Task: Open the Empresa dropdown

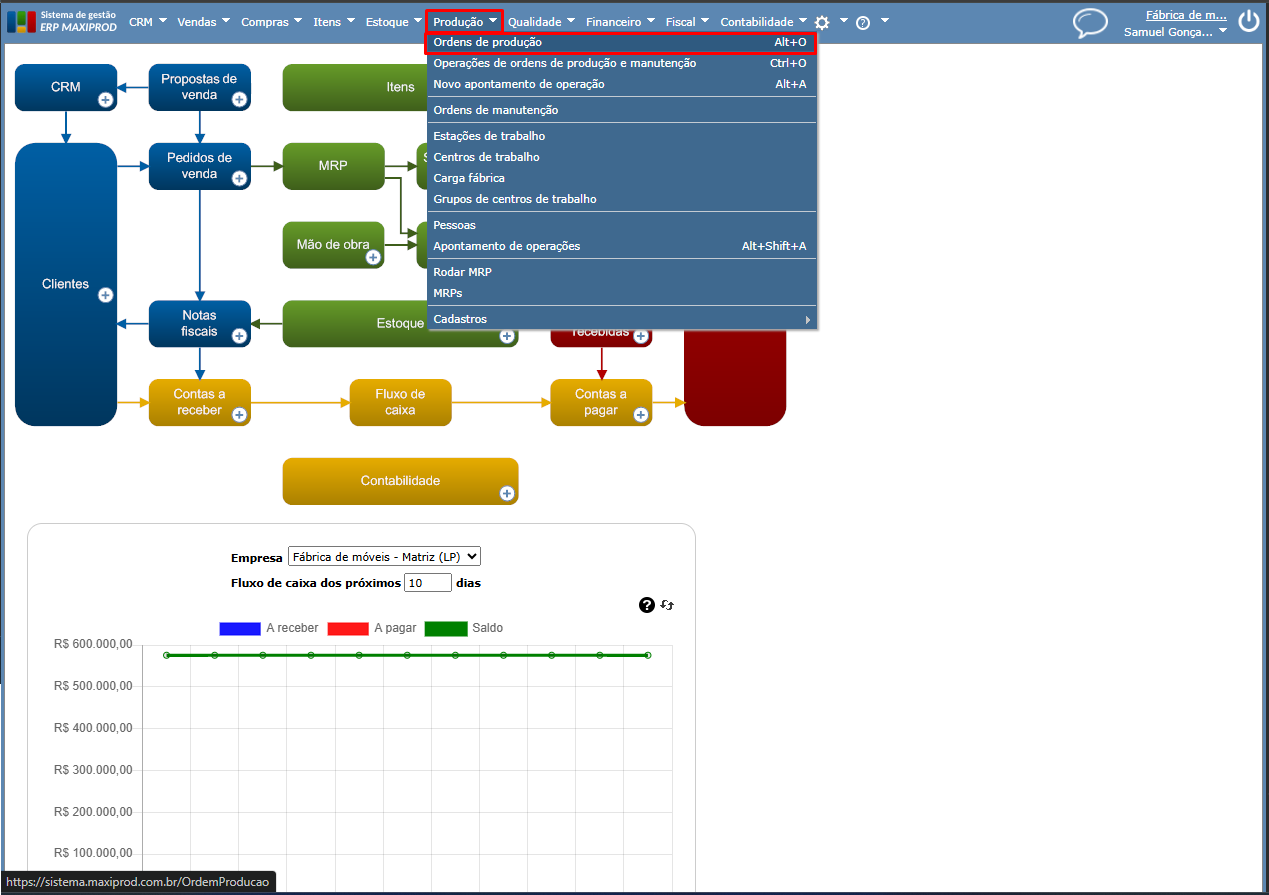Action: coord(384,556)
